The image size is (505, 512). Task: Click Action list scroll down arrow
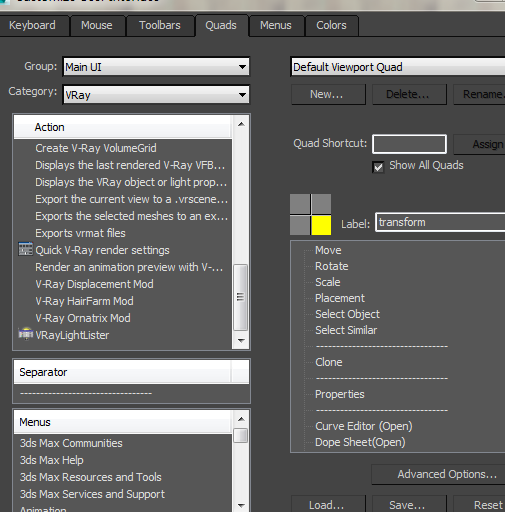pyautogui.click(x=241, y=340)
